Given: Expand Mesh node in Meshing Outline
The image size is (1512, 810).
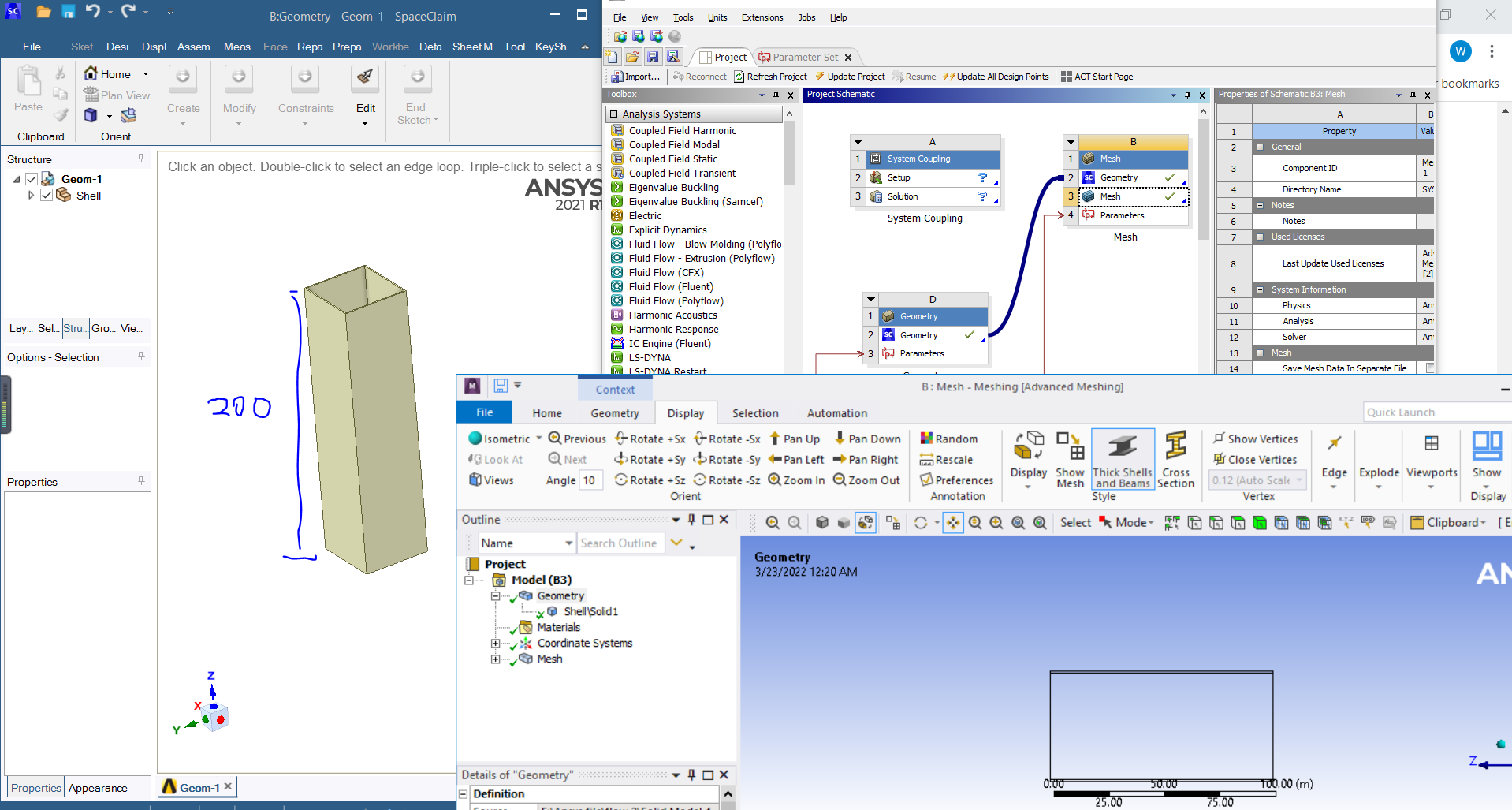Looking at the screenshot, I should pos(495,659).
